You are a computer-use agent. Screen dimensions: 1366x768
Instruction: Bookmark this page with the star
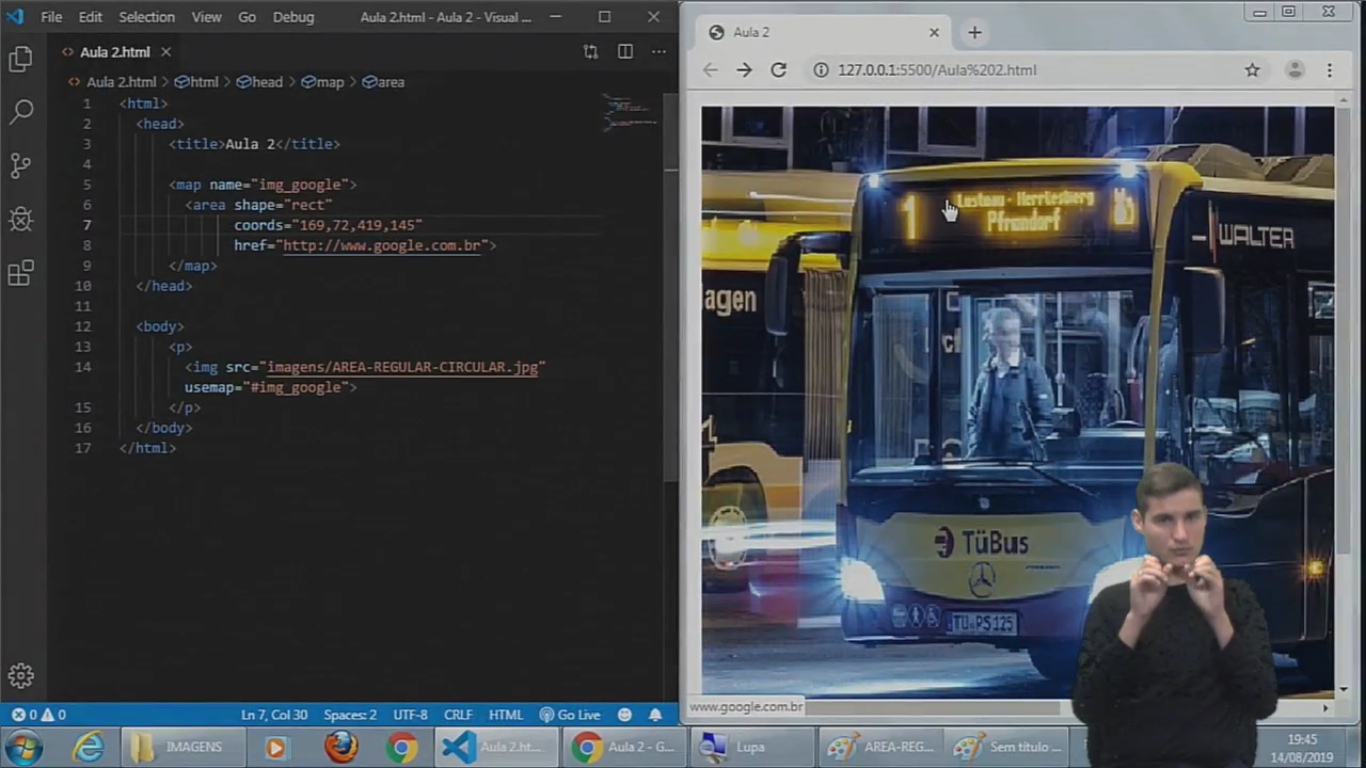(1252, 70)
